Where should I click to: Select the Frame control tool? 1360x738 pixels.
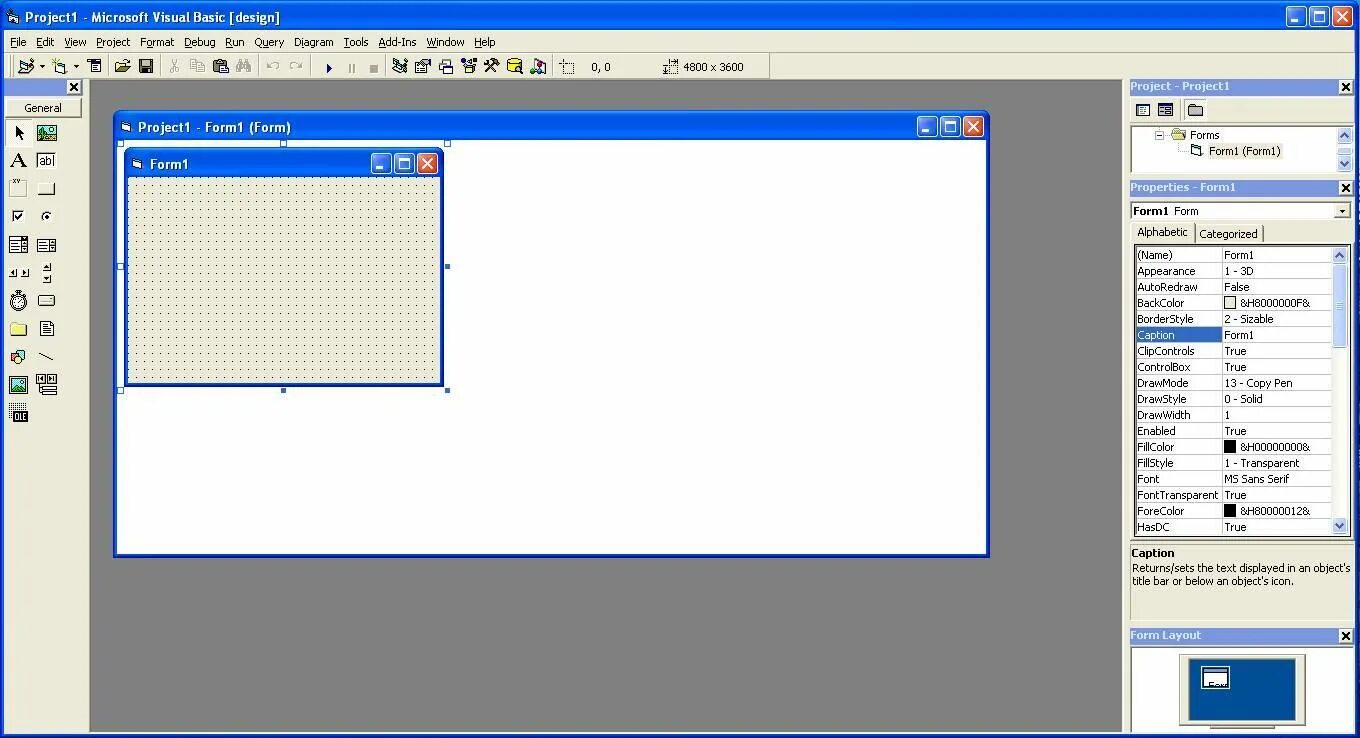coord(19,189)
